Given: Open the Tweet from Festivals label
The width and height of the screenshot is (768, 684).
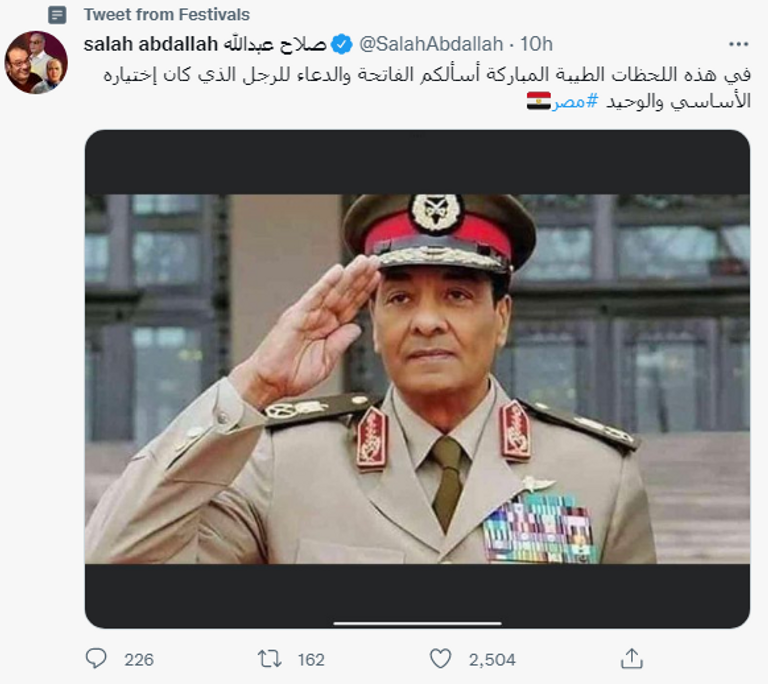Looking at the screenshot, I should [x=167, y=15].
